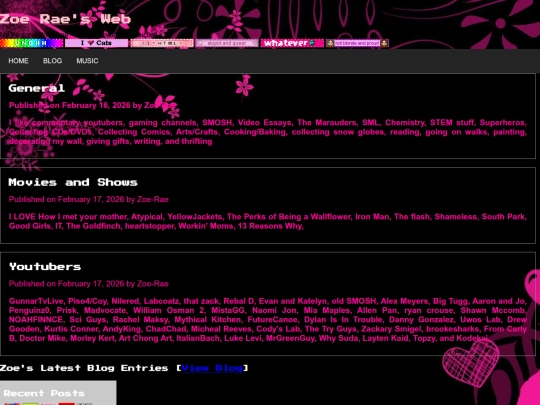
Task: Click the publish date under Youtubers
Action: [x=89, y=284]
